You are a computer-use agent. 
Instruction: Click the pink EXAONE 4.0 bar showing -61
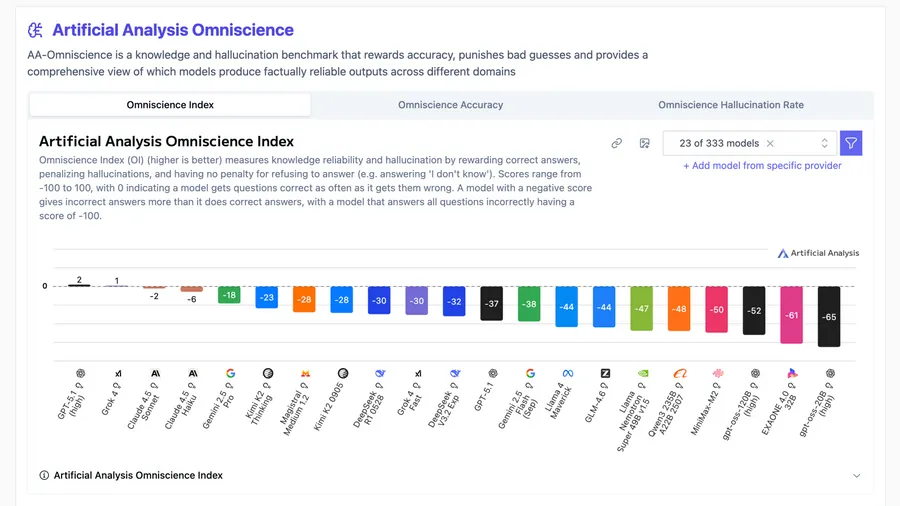(792, 314)
